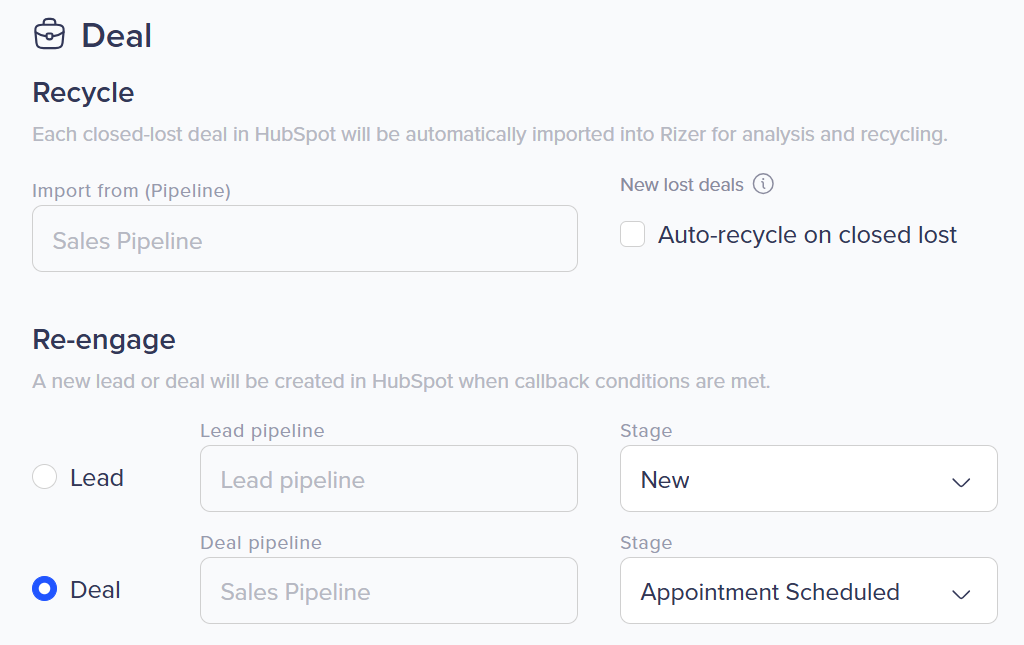
Task: Expand the Appointment Scheduled stage dropdown arrow
Action: (x=961, y=593)
